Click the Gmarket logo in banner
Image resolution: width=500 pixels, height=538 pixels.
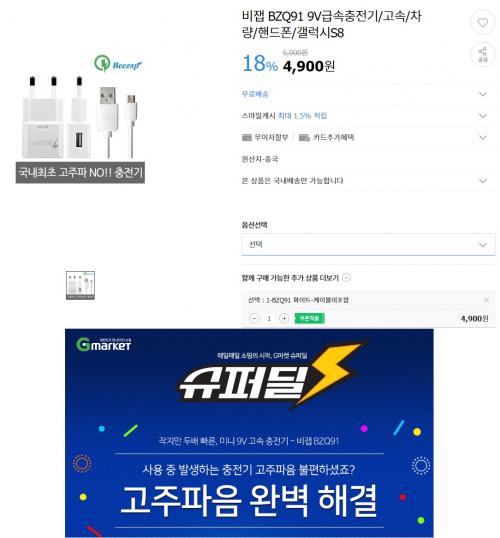(104, 345)
